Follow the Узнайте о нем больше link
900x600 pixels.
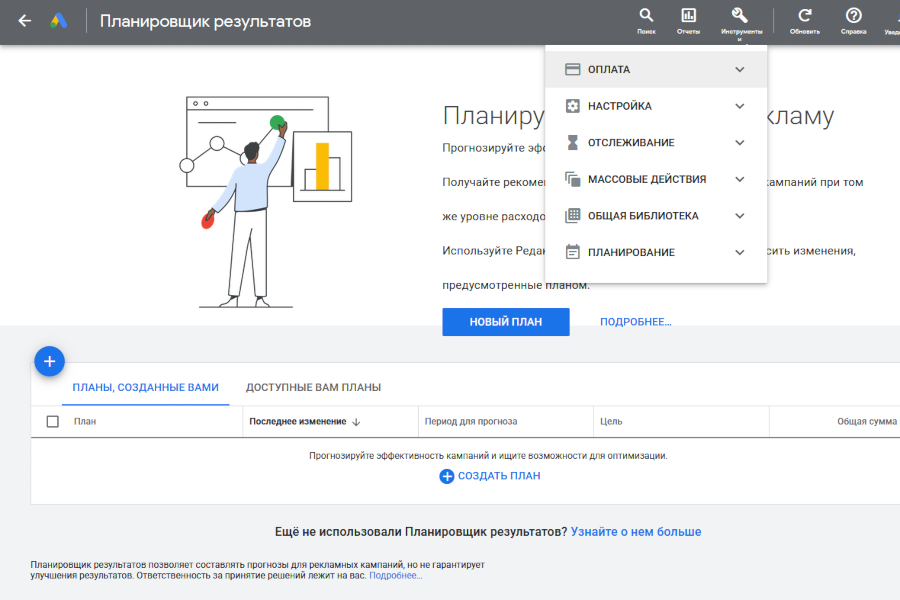click(x=636, y=532)
